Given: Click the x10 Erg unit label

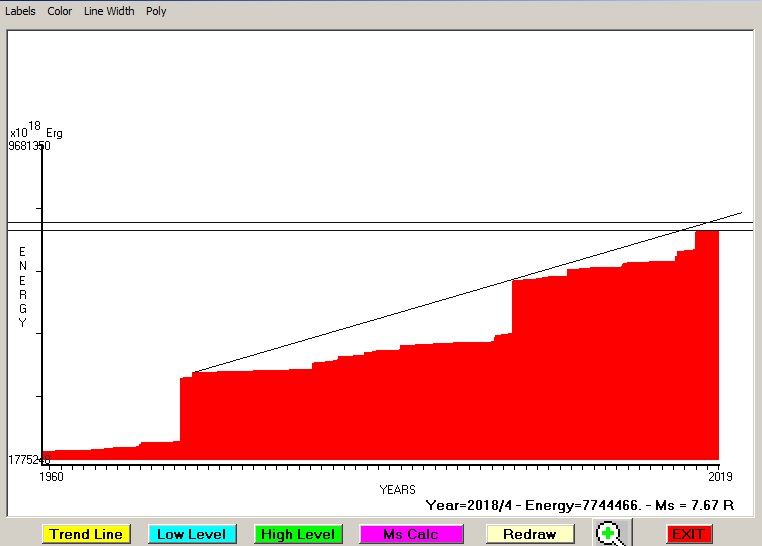Looking at the screenshot, I should pos(36,131).
